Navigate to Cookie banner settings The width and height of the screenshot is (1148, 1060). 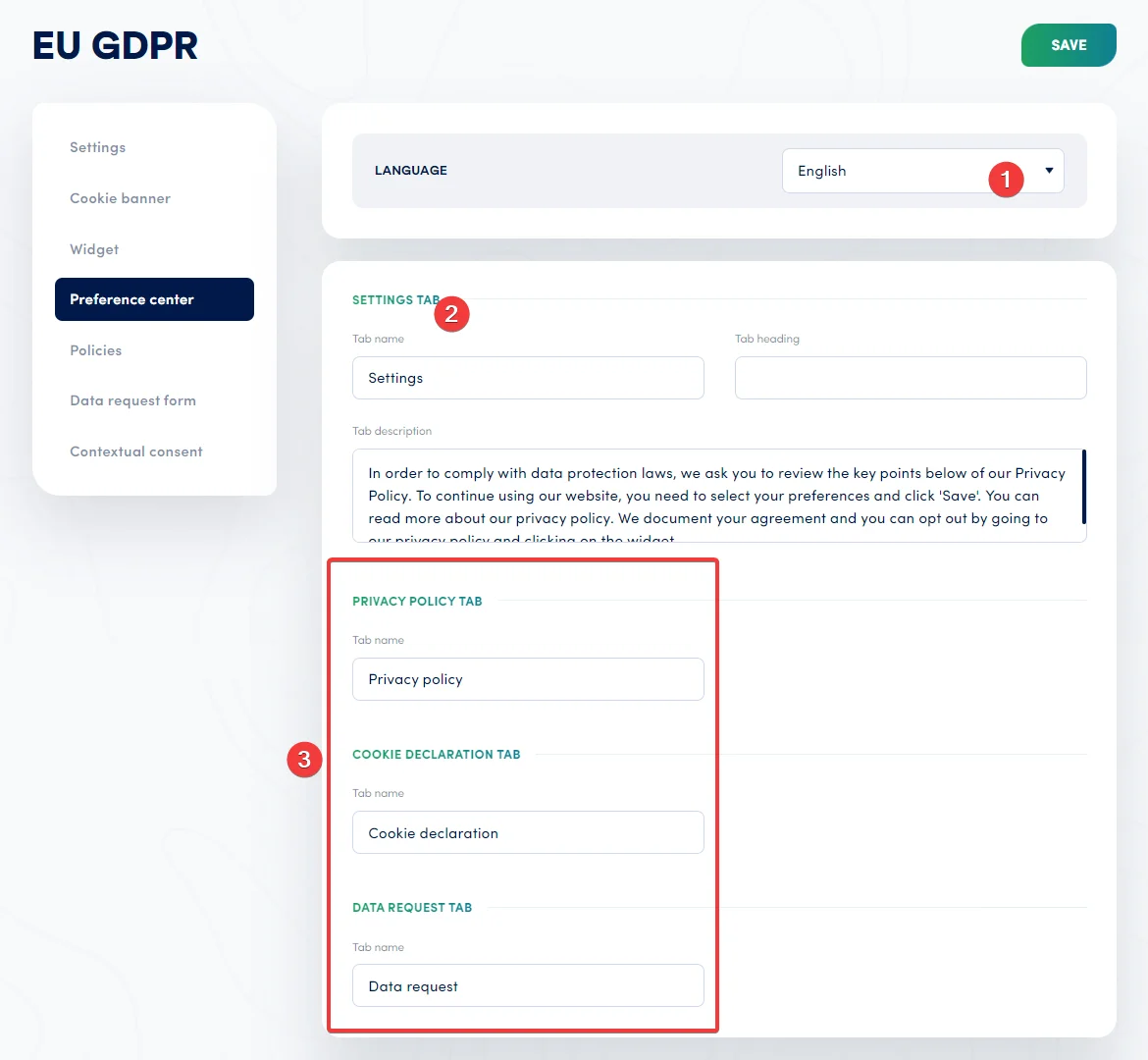120,198
